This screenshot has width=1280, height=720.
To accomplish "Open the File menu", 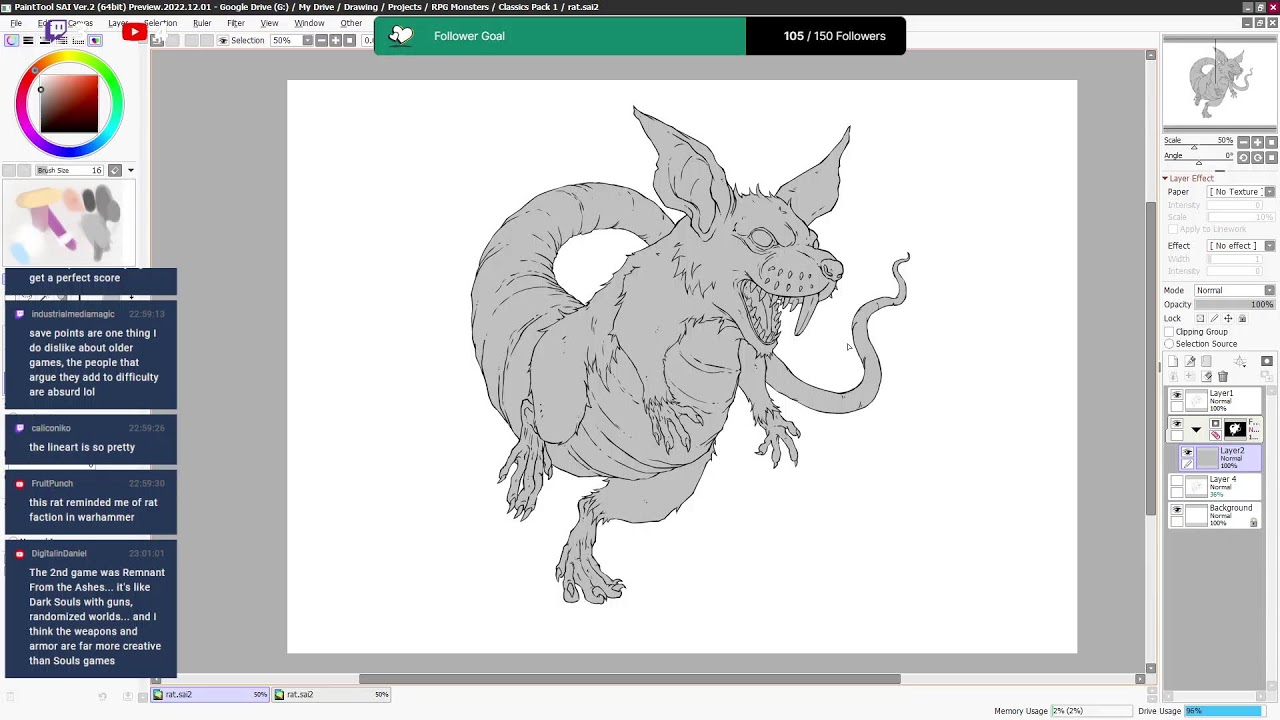I will (x=16, y=23).
